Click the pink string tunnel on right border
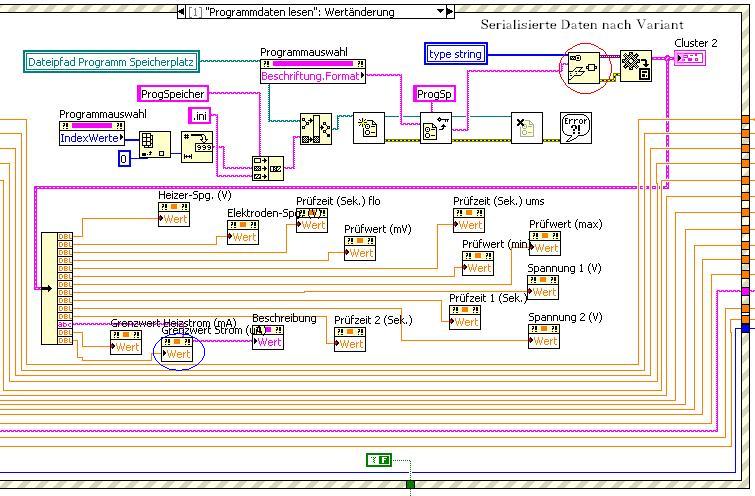The width and height of the screenshot is (755, 496). (x=746, y=291)
